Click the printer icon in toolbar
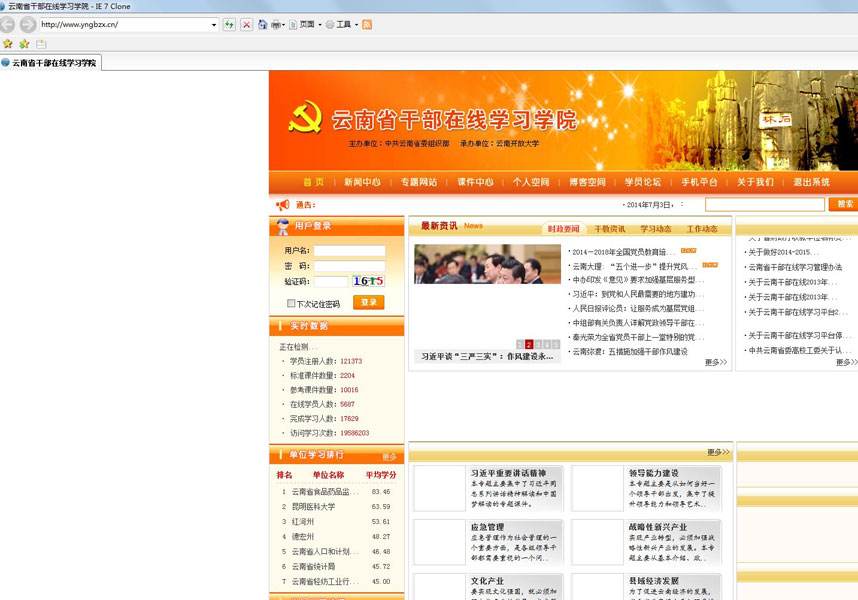The width and height of the screenshot is (858, 600). pos(276,25)
